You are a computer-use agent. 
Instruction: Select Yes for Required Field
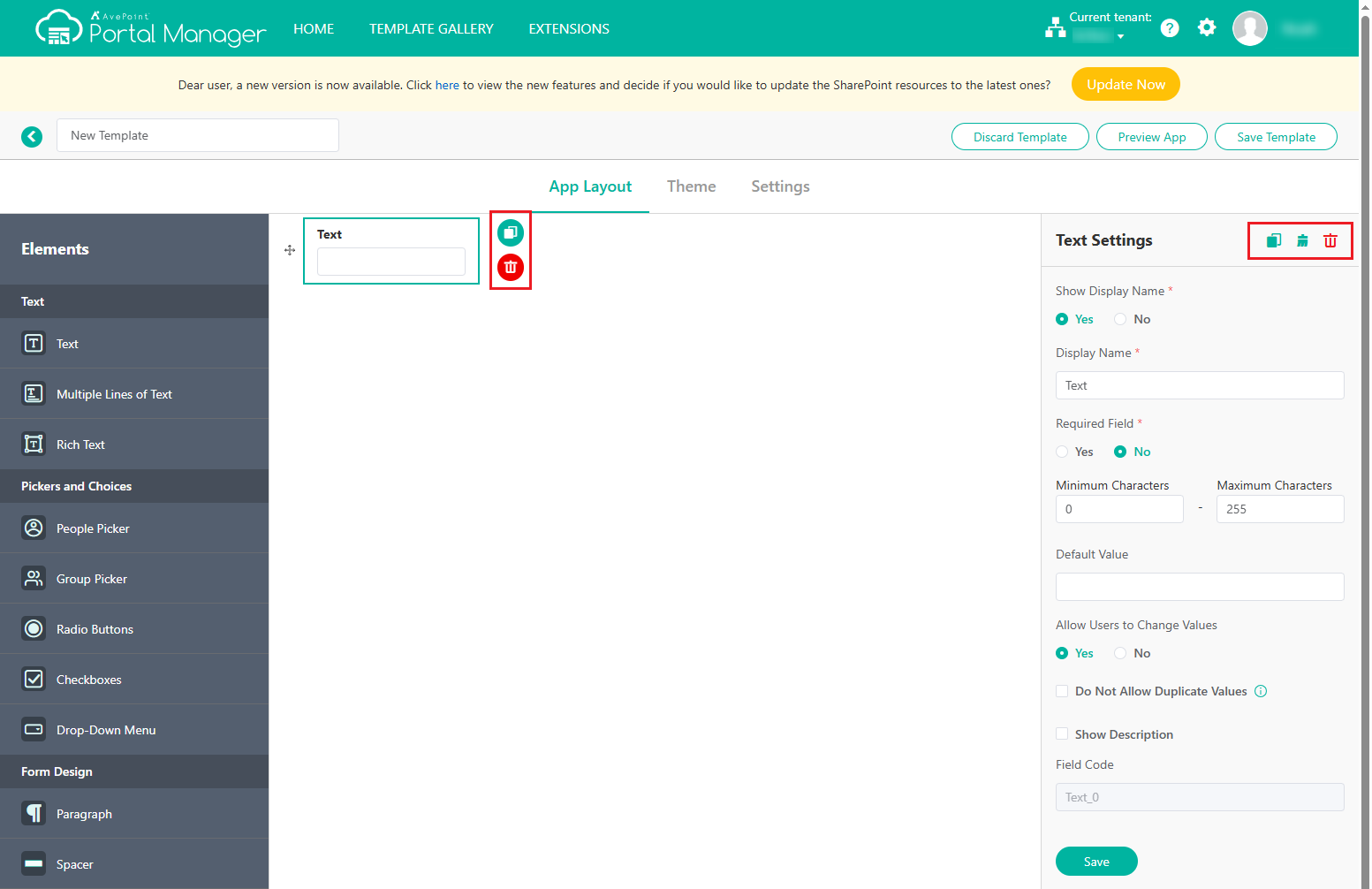click(1062, 452)
